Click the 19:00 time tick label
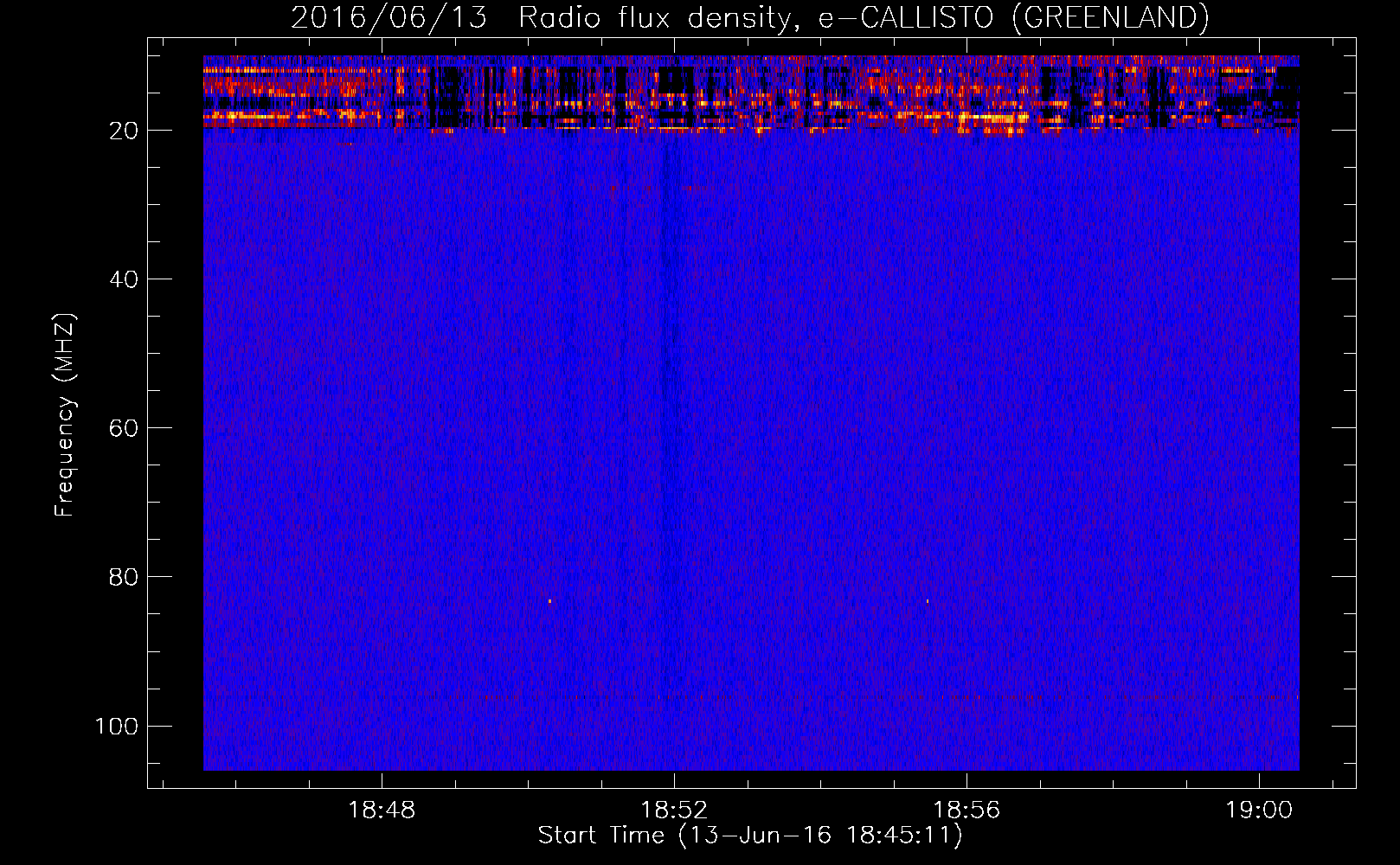Screen dimensions: 1400x865 [1258, 810]
